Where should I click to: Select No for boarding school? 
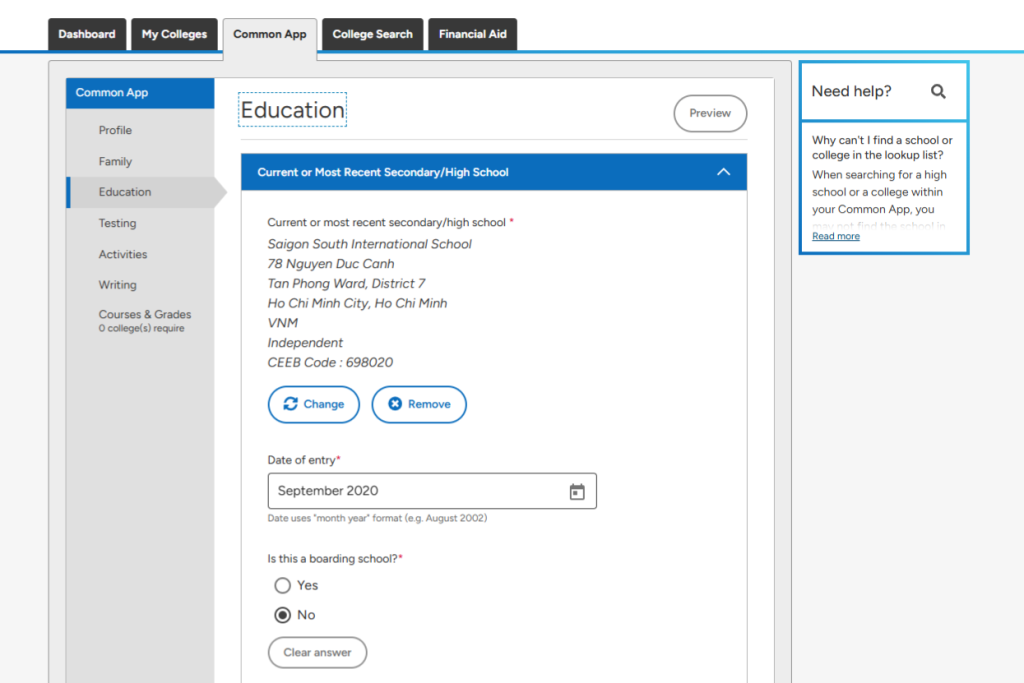click(x=283, y=615)
